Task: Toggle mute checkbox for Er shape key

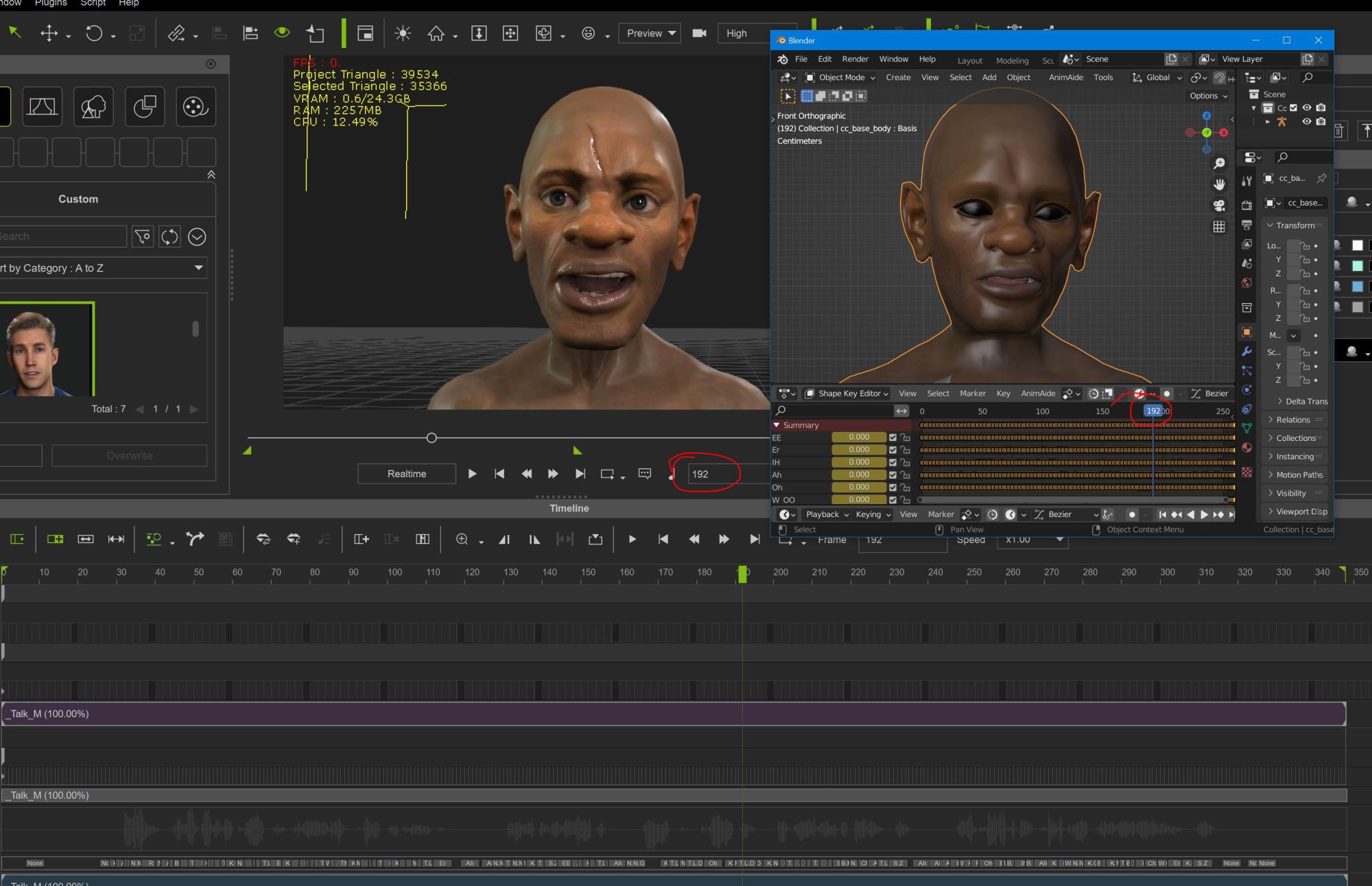Action: [x=892, y=450]
